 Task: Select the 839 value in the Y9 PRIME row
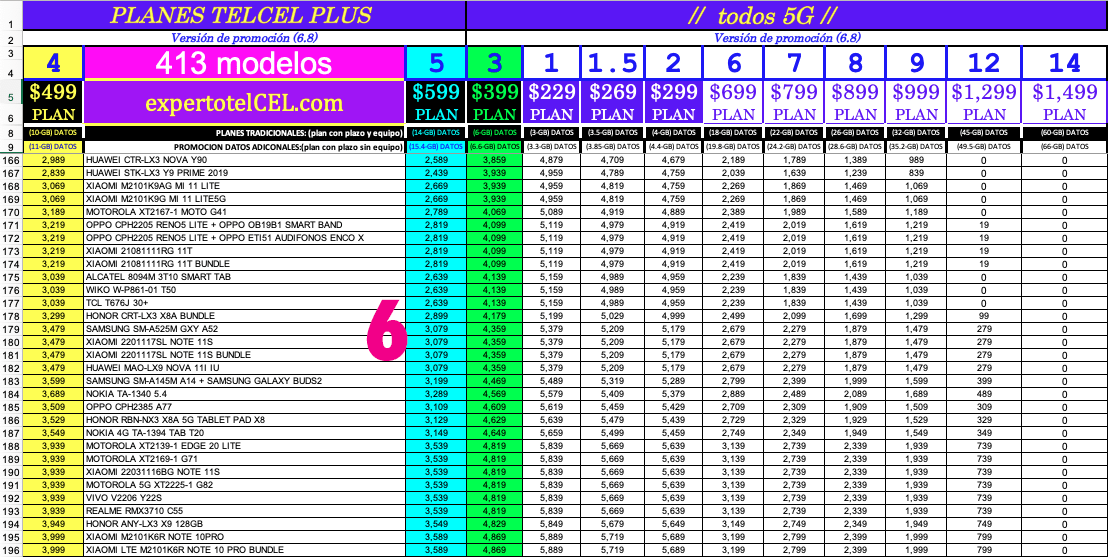click(917, 173)
